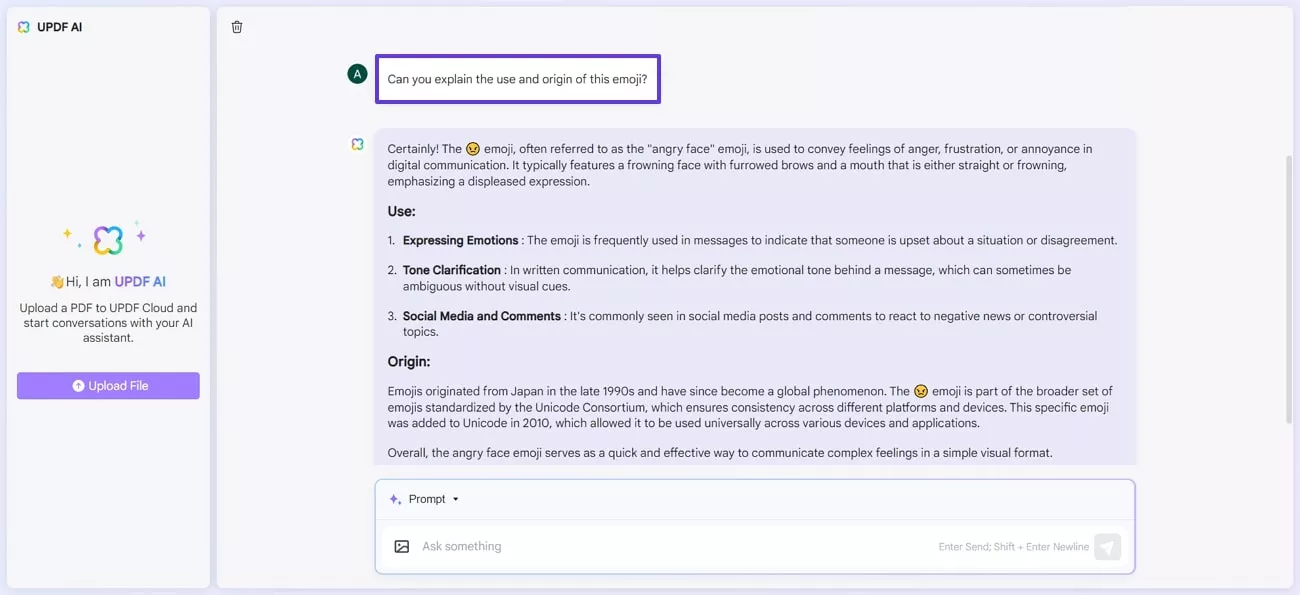The image size is (1300, 595).
Task: Delete the conversation using the trash icon
Action: (x=237, y=26)
